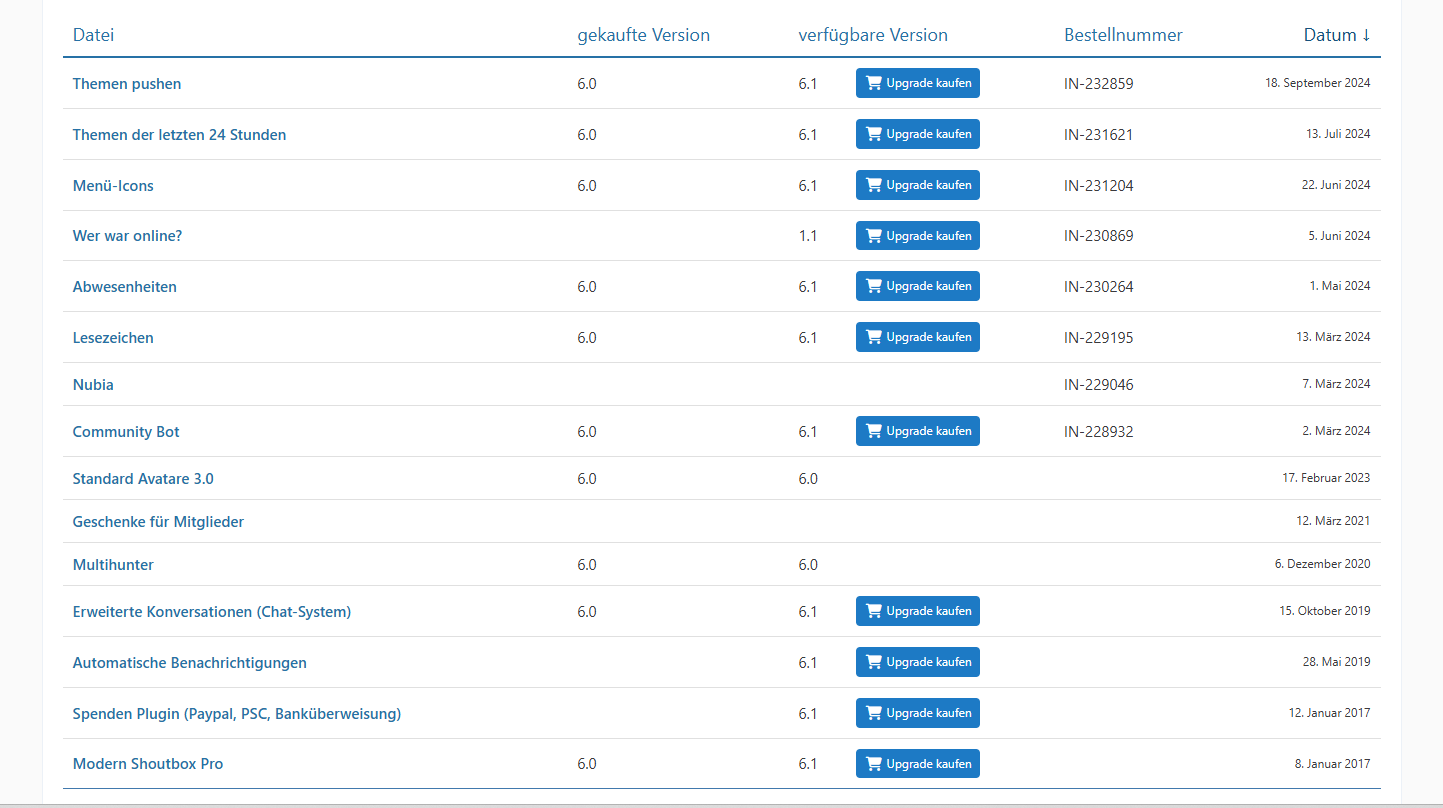This screenshot has height=808, width=1443.
Task: Buy upgrade for Erweiterte Konversationen
Action: coord(917,611)
